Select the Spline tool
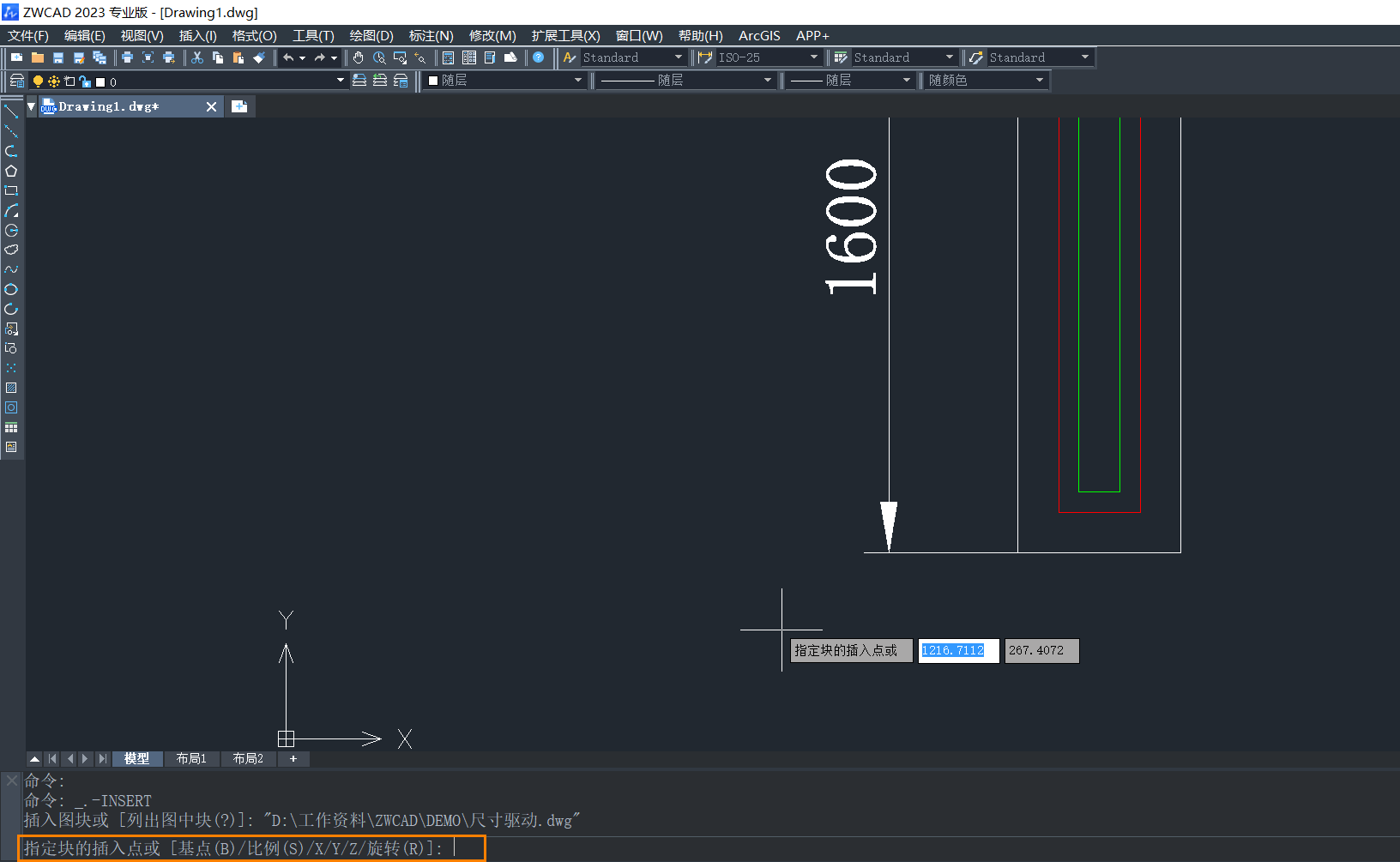 (x=11, y=269)
